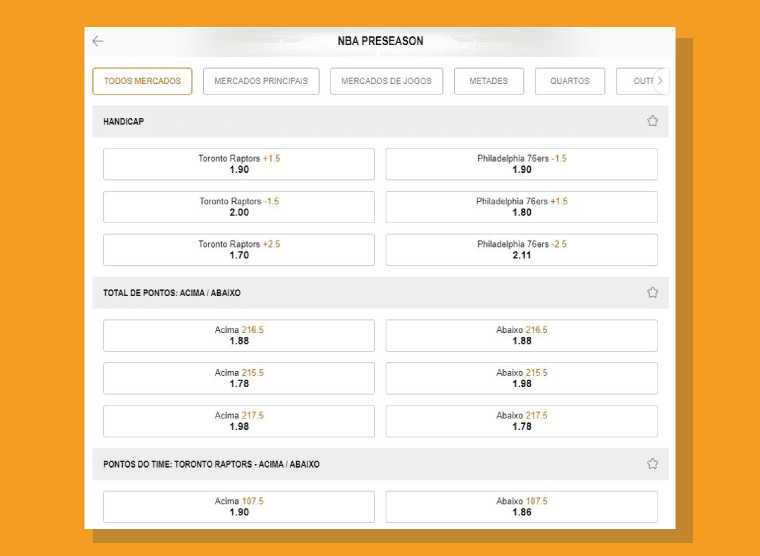Star the Total de Pontos market
The height and width of the screenshot is (556, 760).
(652, 292)
